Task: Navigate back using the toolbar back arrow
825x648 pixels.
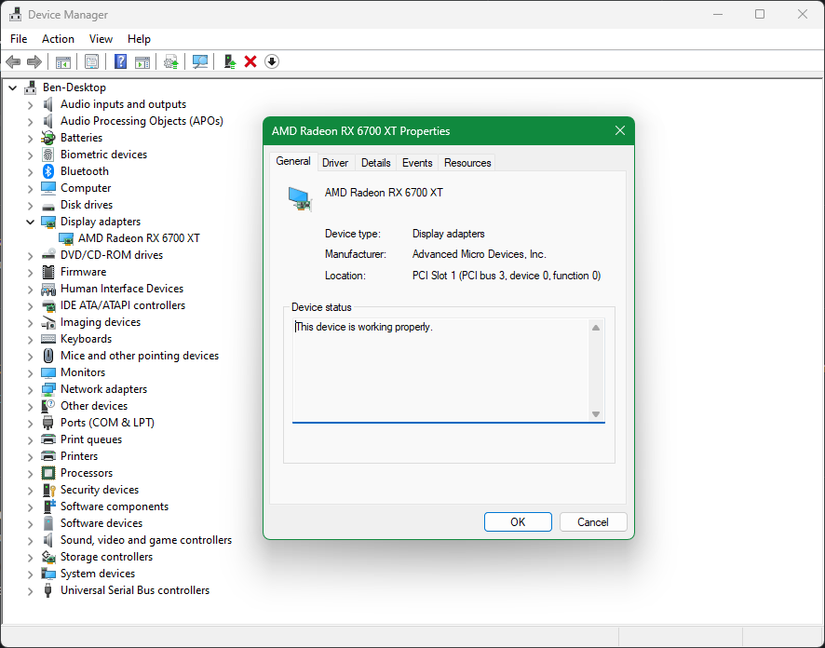Action: 12,61
